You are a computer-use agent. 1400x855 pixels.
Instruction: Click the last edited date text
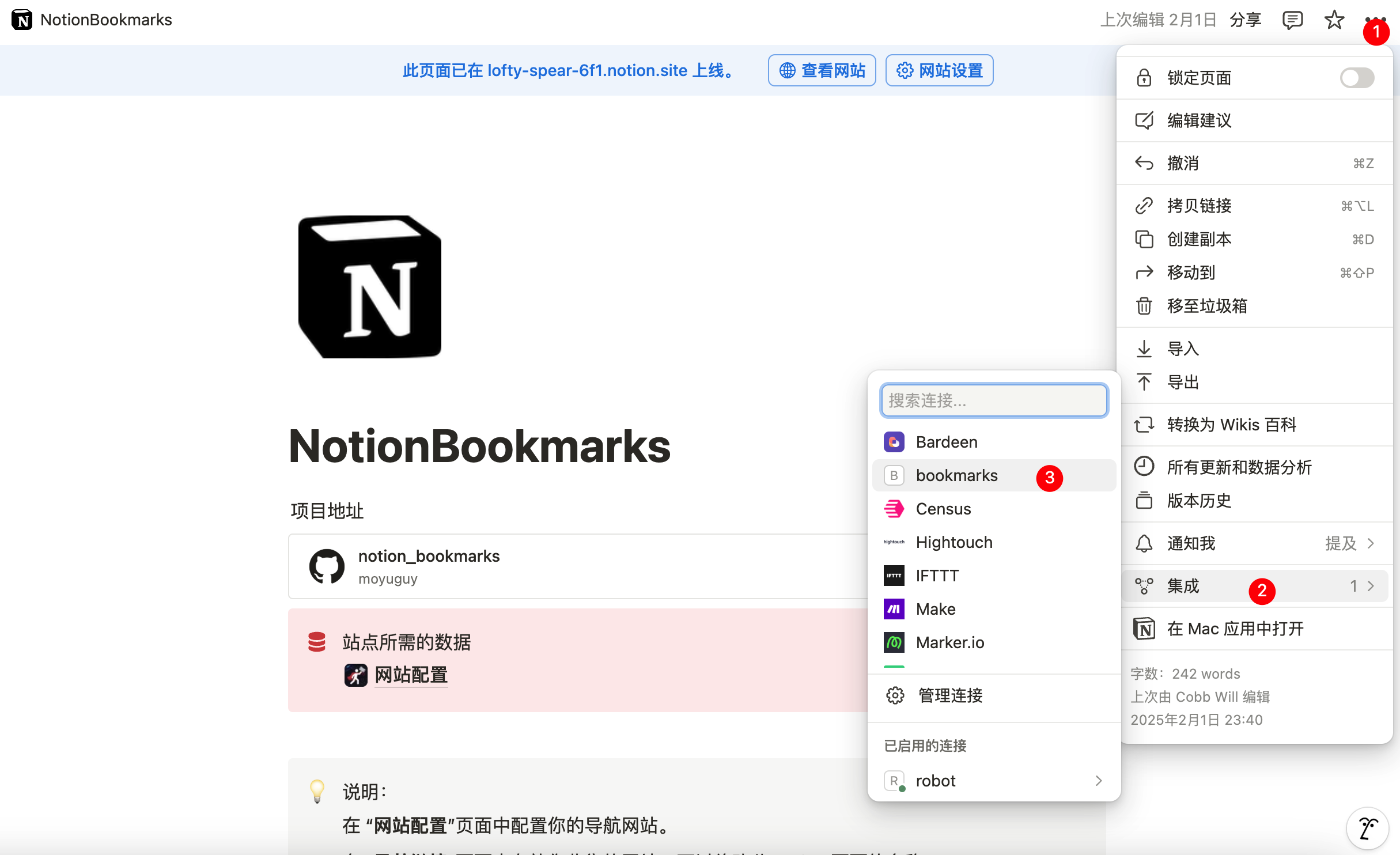point(1158,20)
